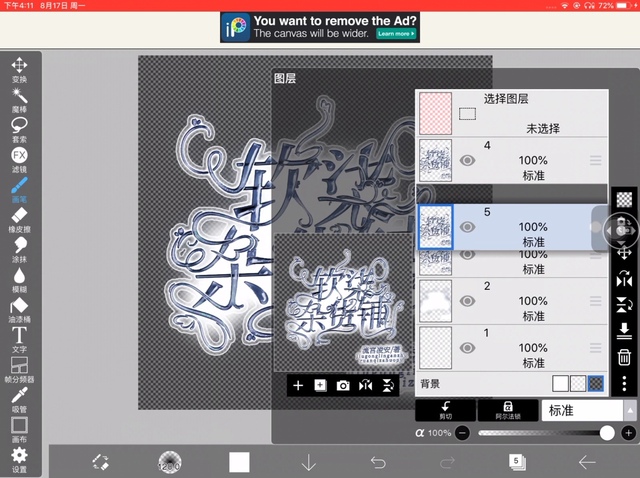Viewport: 640px width, 478px height.
Task: Open the FX filter tool
Action: coord(19,156)
